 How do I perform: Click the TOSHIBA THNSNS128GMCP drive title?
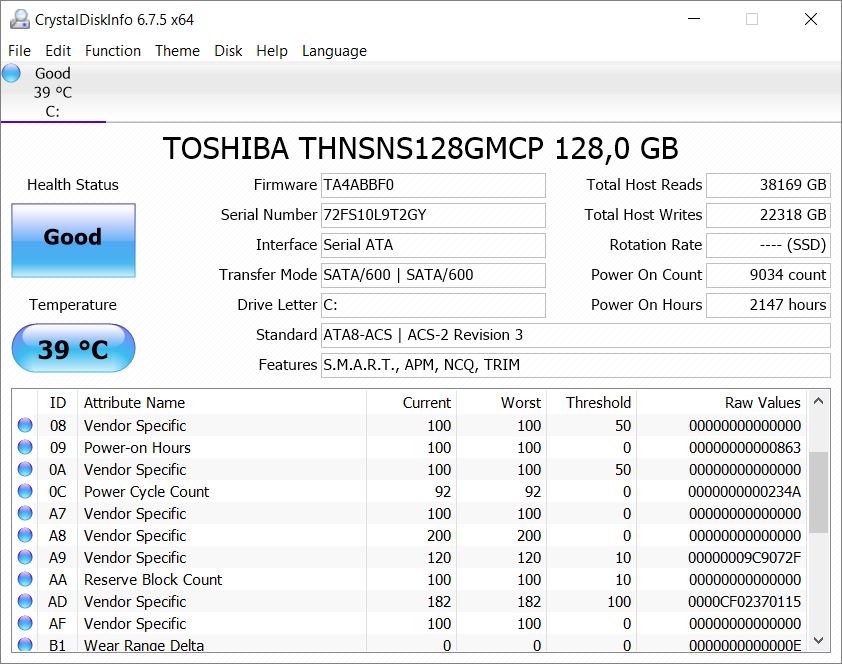420,148
